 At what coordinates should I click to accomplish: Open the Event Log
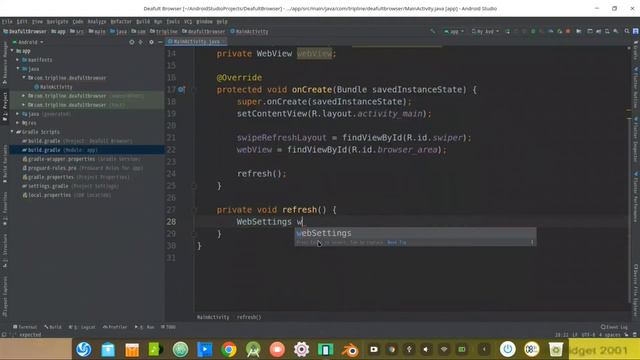click(x=614, y=327)
